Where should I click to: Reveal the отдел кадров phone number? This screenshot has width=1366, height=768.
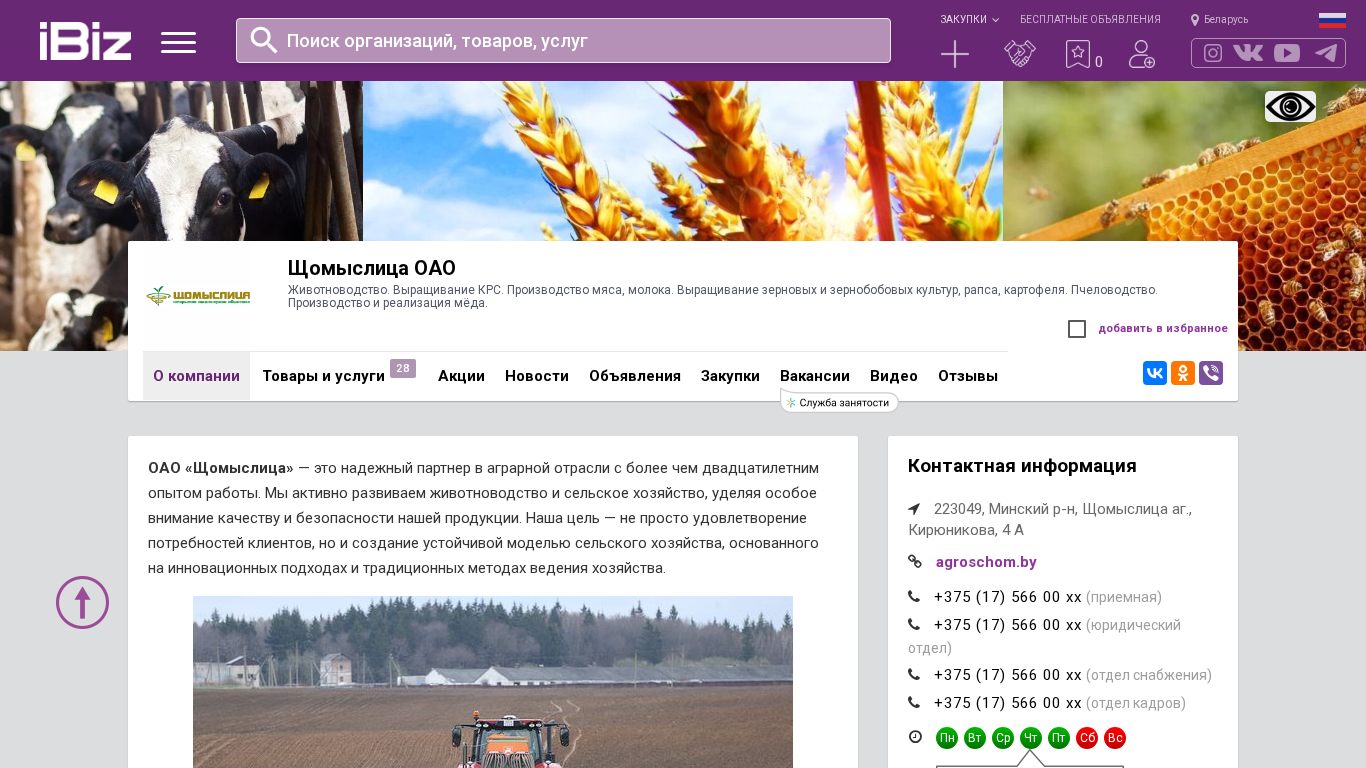[x=1008, y=703]
